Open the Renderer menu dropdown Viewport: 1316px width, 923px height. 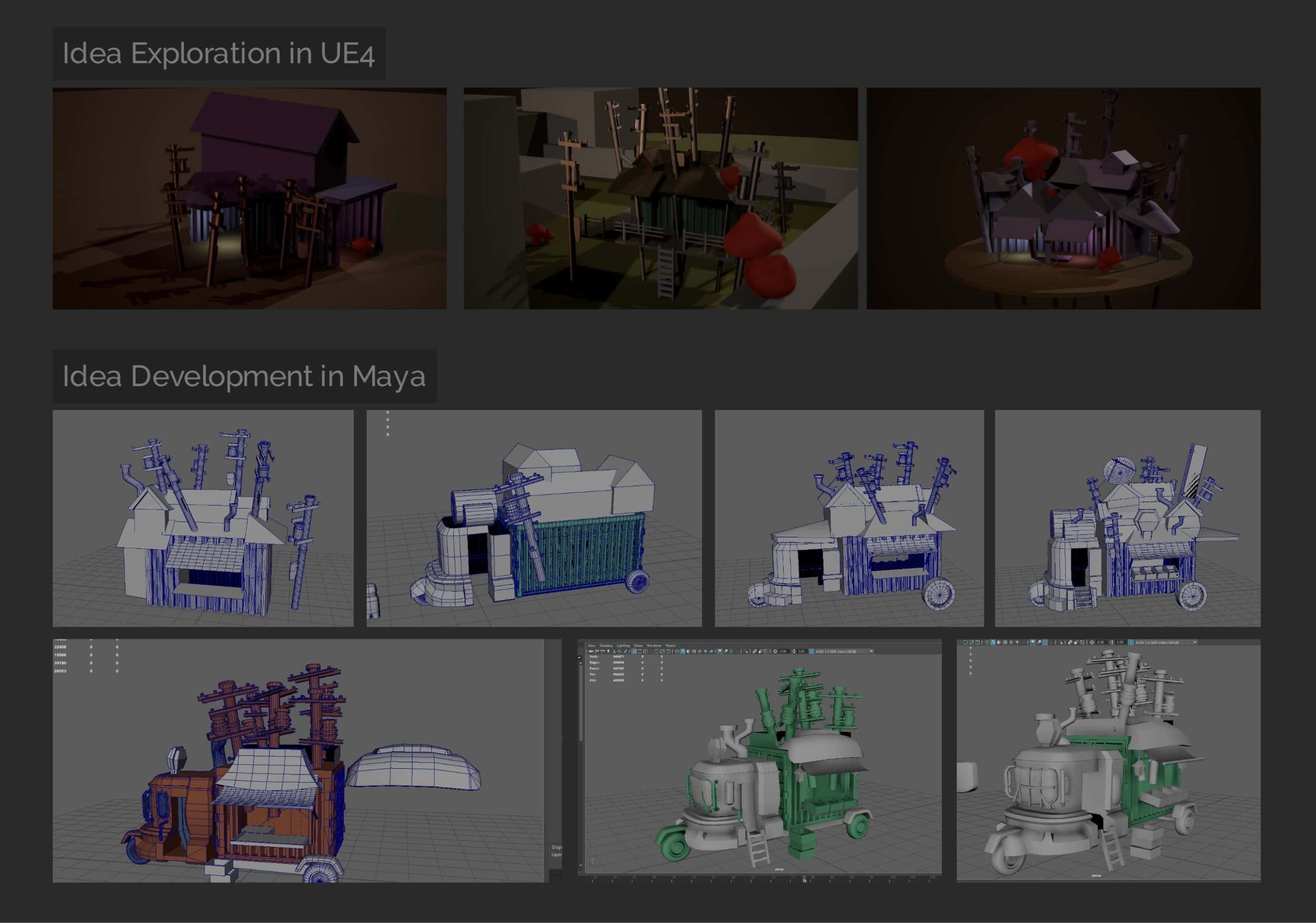(x=655, y=645)
